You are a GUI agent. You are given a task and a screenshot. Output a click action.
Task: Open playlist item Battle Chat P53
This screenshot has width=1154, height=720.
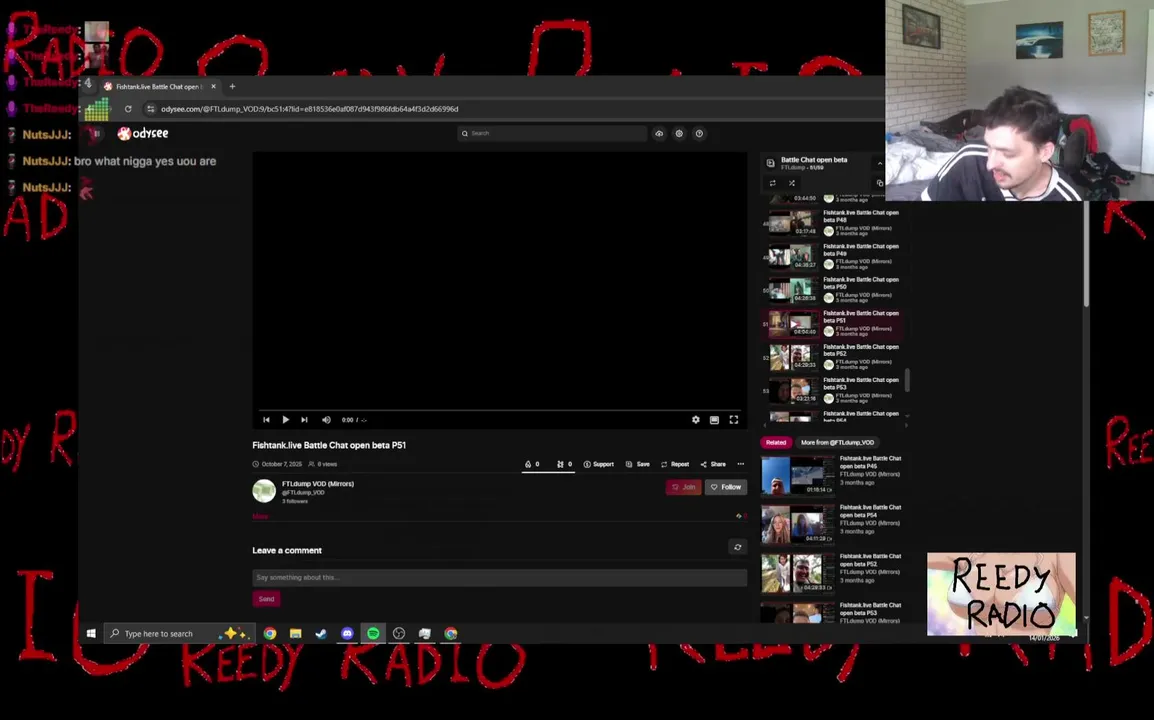835,389
